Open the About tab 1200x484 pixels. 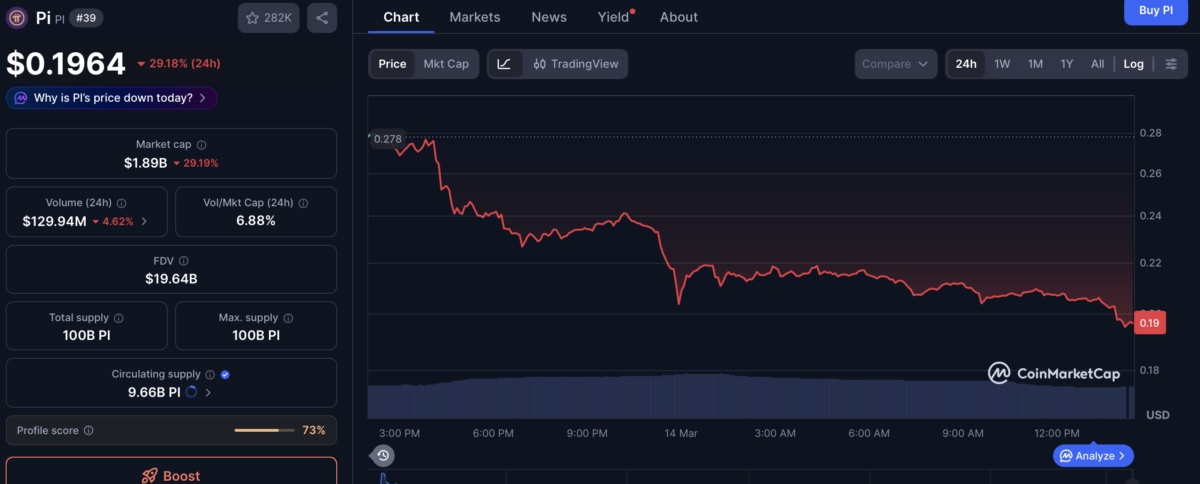(x=679, y=17)
